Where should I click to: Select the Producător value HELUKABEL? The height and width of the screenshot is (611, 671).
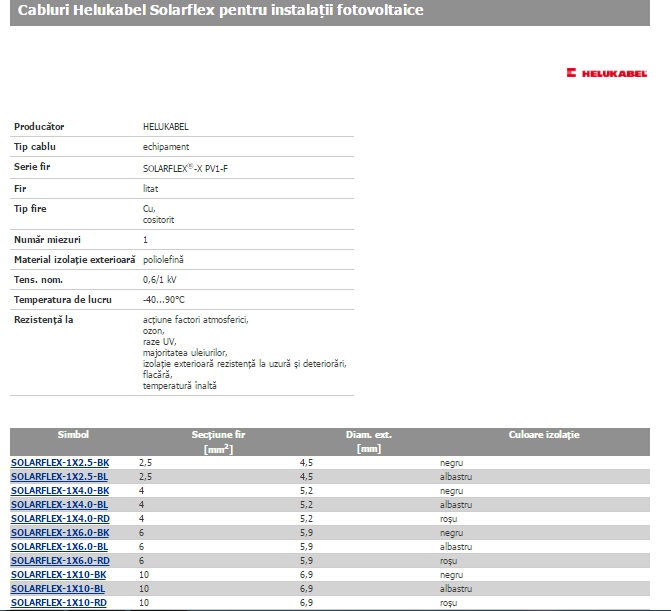coord(166,127)
